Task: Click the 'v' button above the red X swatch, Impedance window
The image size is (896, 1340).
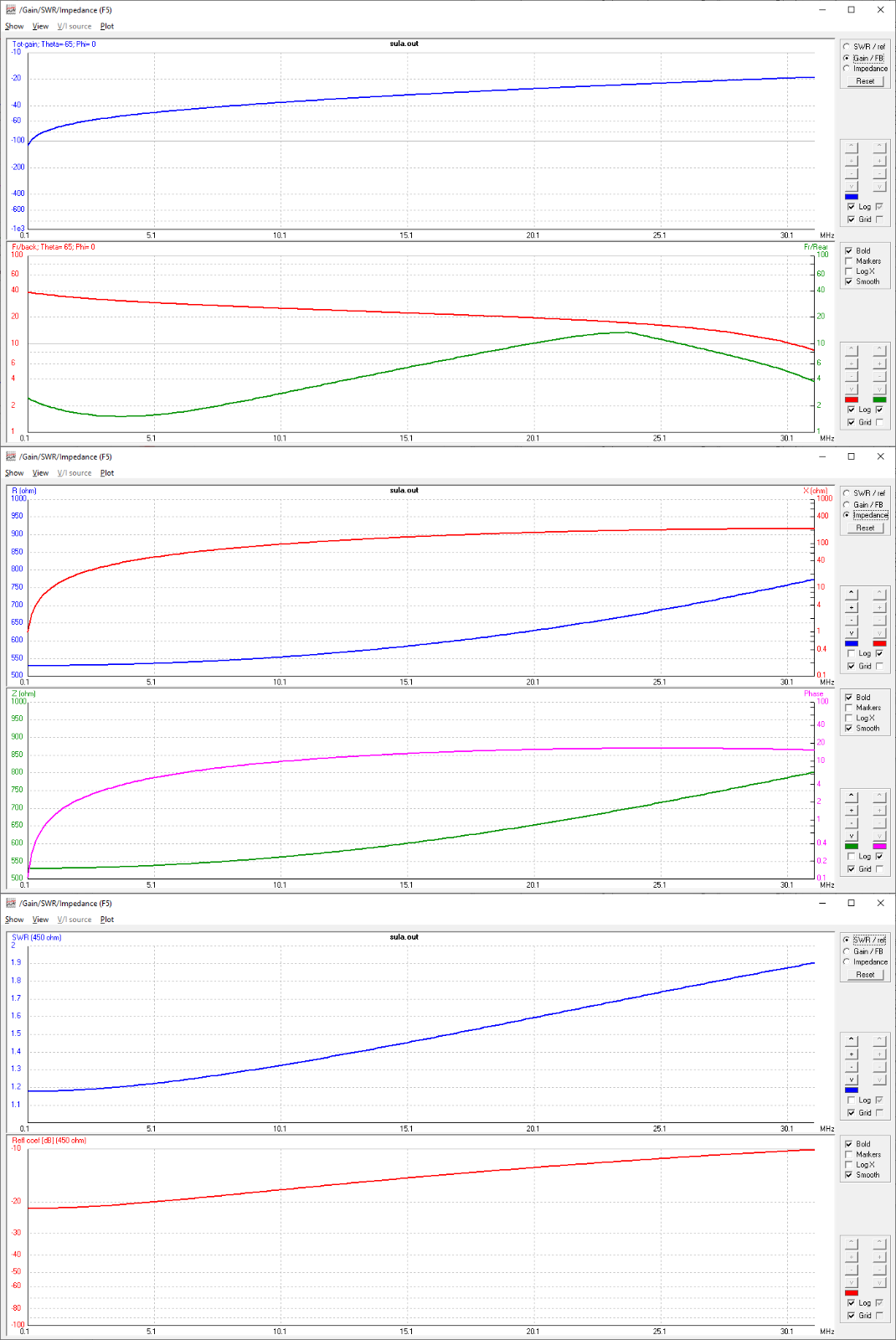Action: [x=879, y=633]
